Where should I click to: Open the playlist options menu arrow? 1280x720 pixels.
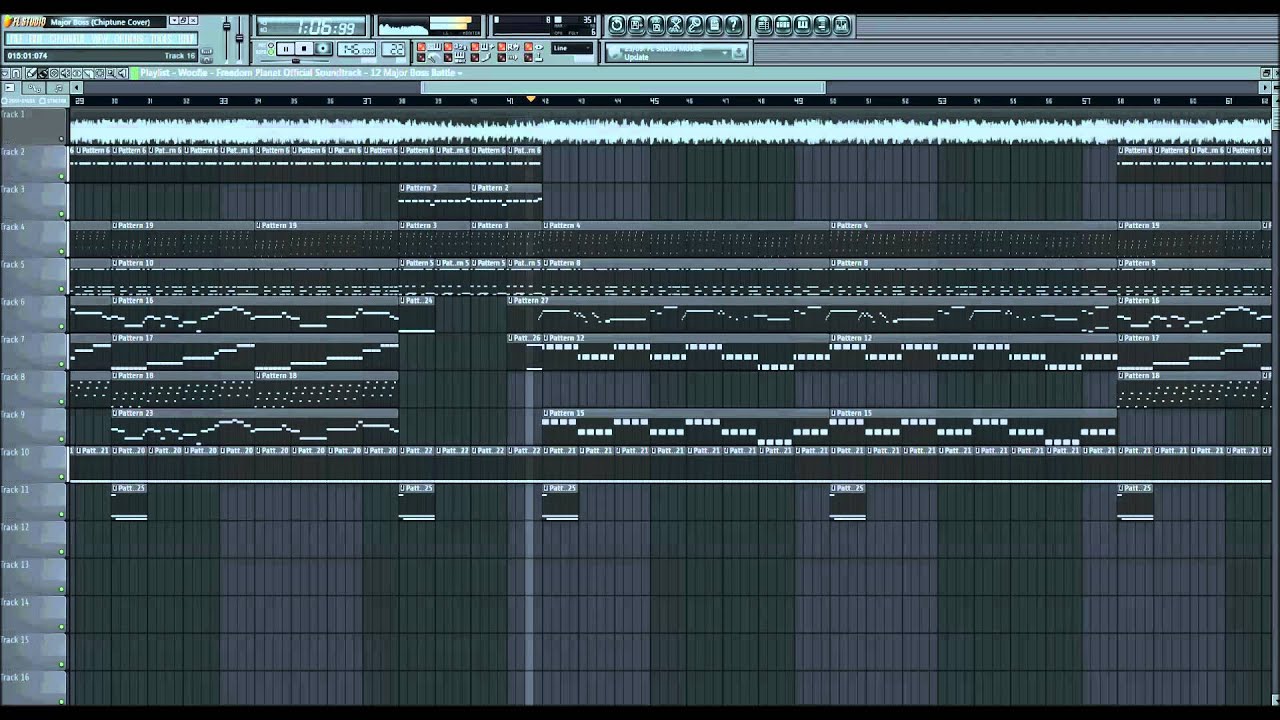5,73
